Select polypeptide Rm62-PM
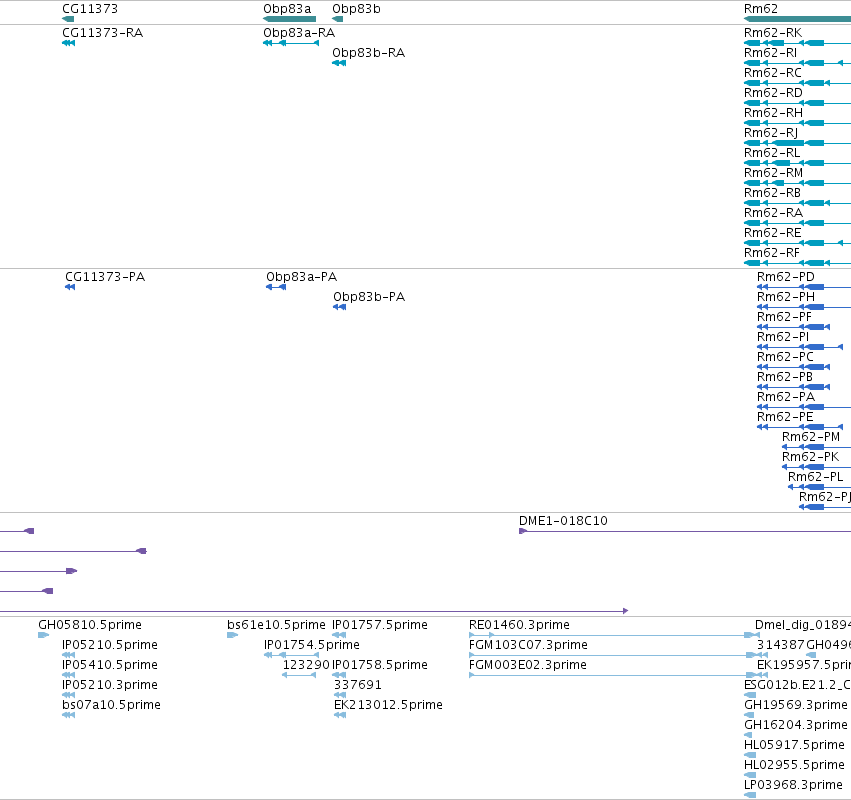Viewport: 851px width, 800px height. tap(810, 437)
